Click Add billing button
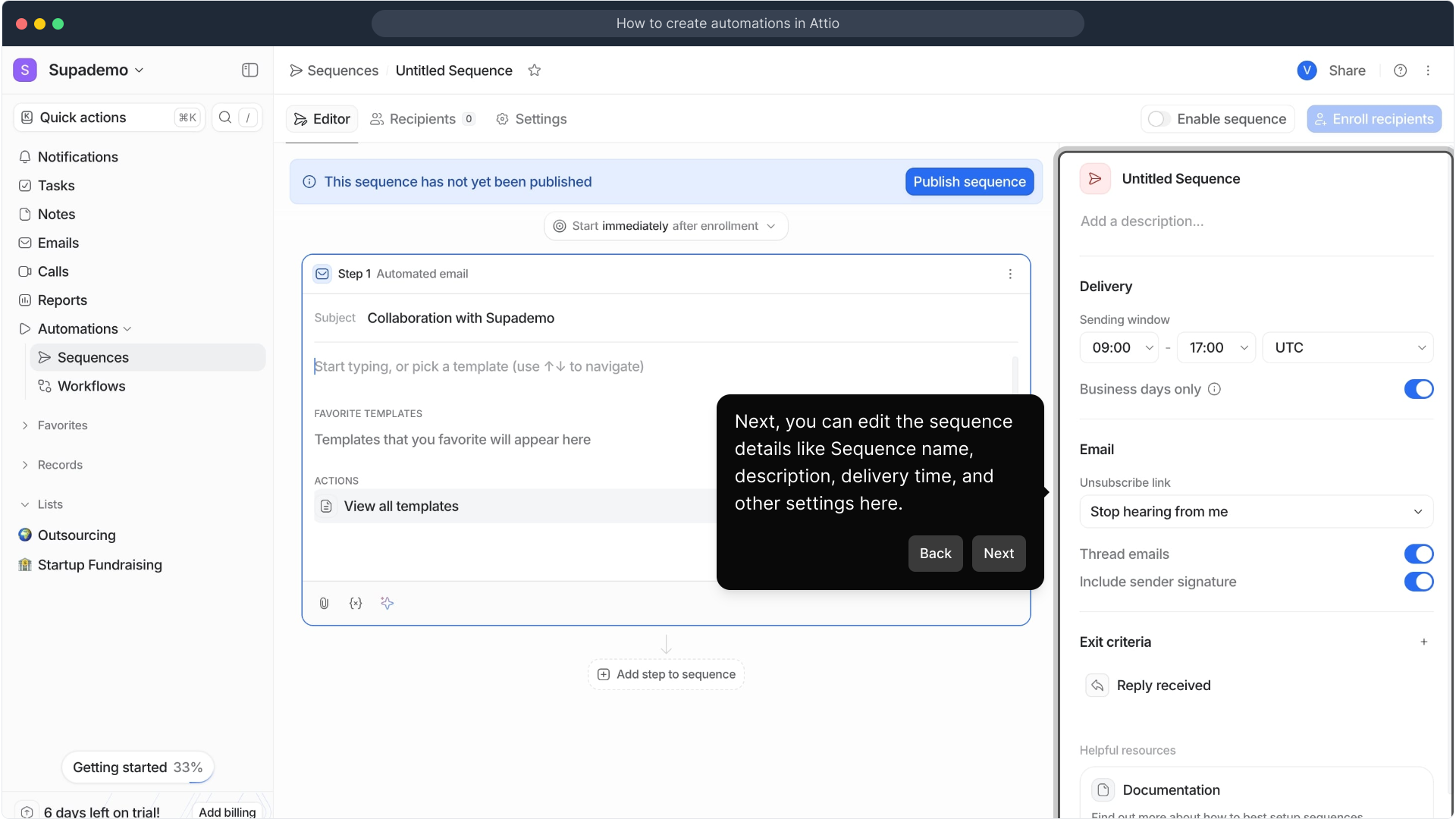 pyautogui.click(x=227, y=811)
